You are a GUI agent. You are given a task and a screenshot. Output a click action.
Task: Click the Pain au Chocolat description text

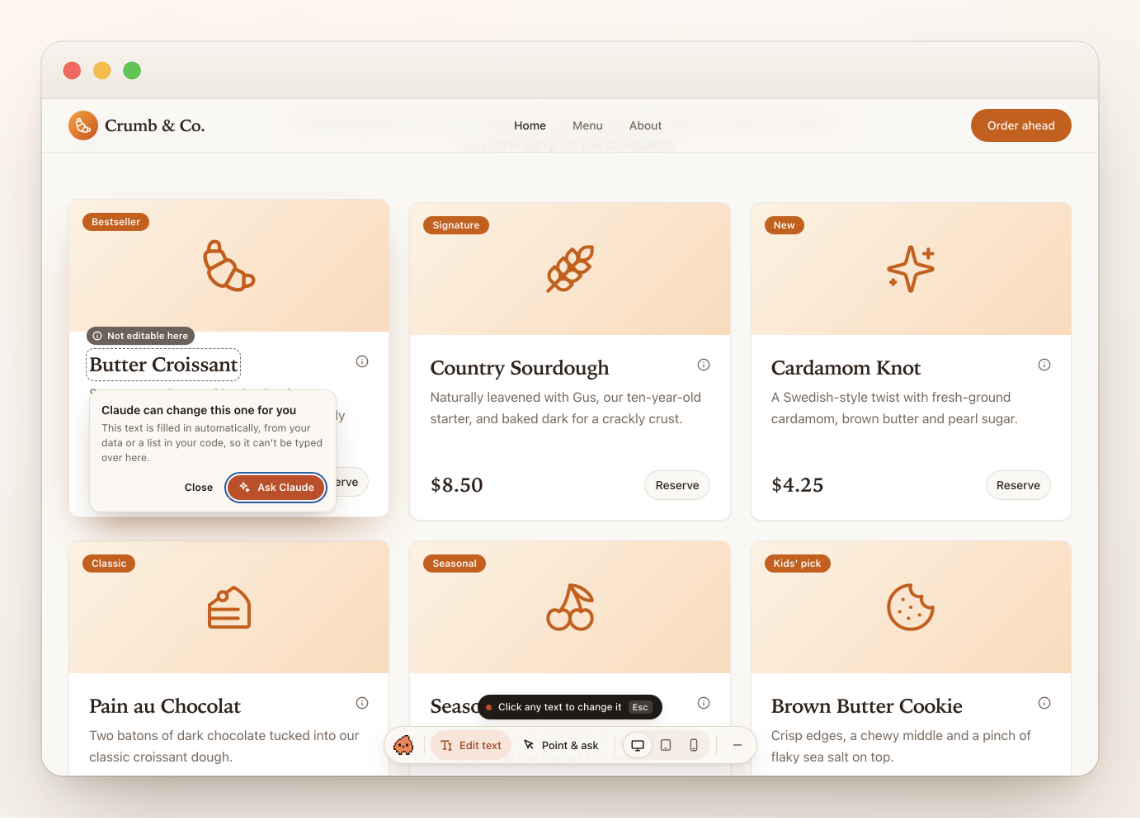pos(224,746)
